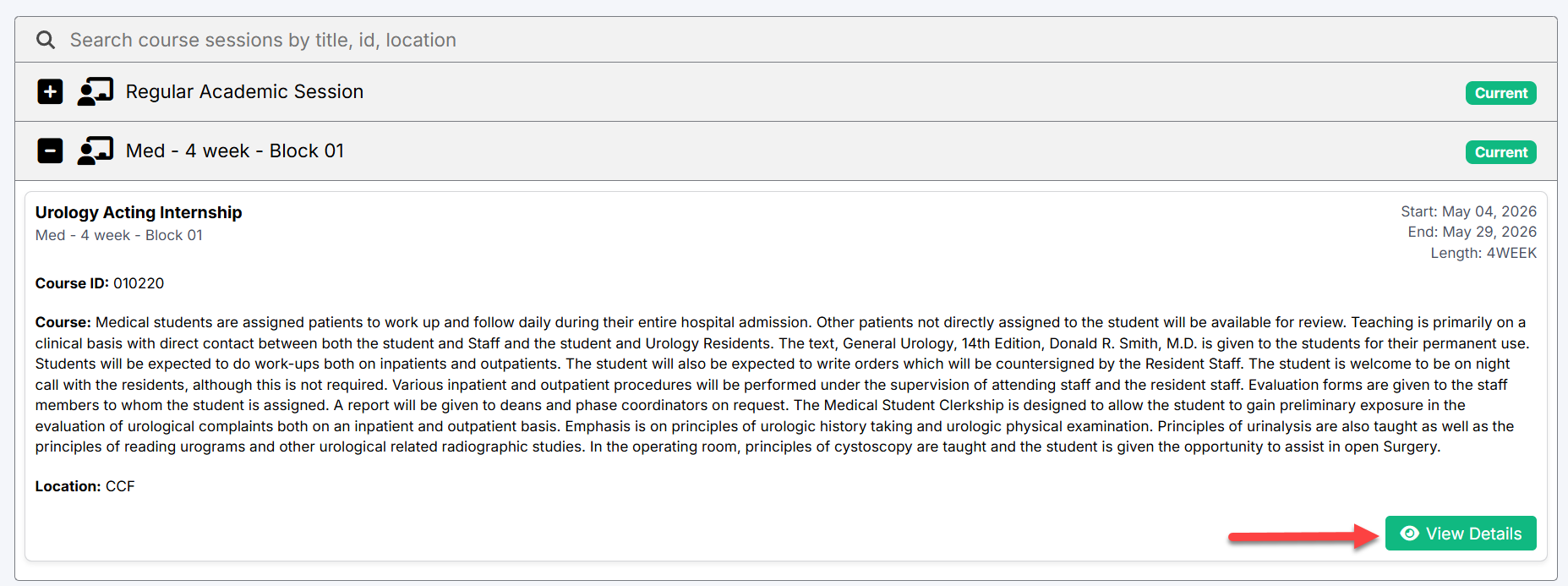The width and height of the screenshot is (1568, 586).
Task: Click the magnifying glass search icon
Action: pyautogui.click(x=46, y=40)
